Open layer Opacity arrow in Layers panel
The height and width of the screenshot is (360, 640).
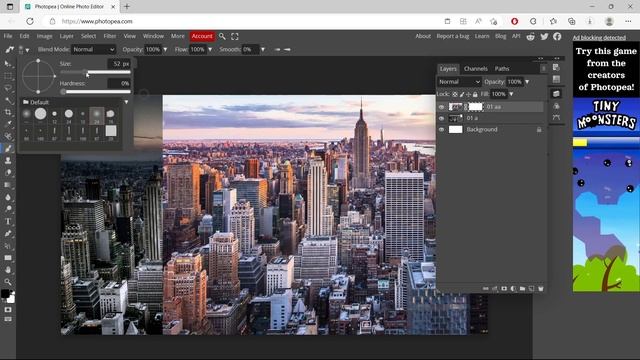tap(527, 82)
